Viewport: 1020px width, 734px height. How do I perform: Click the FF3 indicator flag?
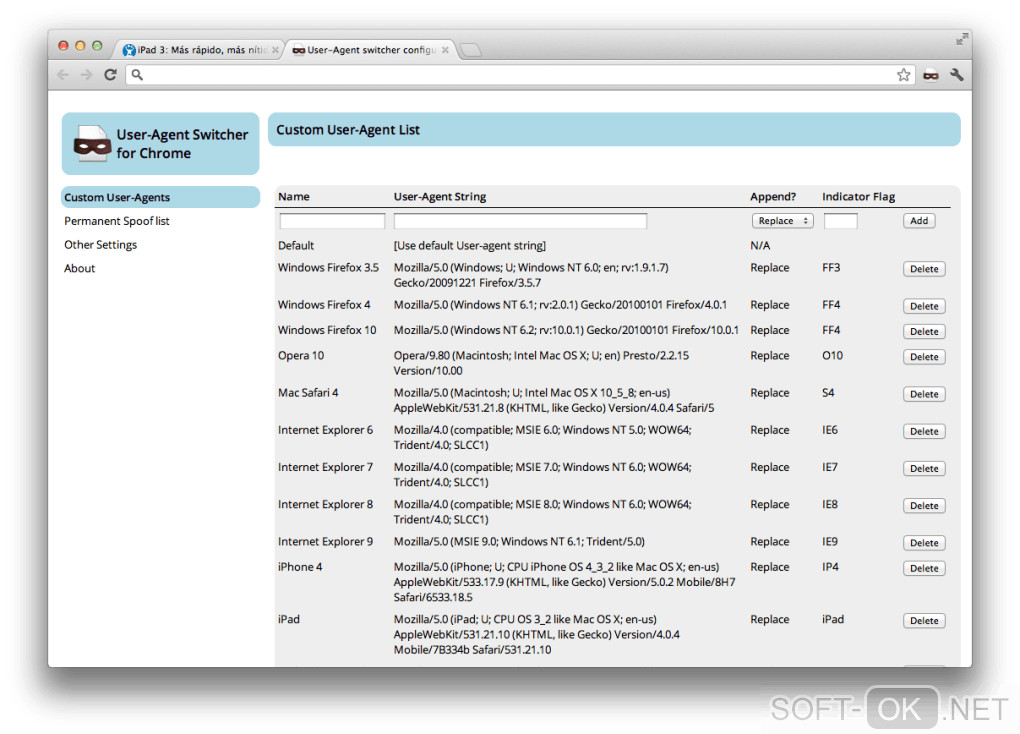(831, 267)
